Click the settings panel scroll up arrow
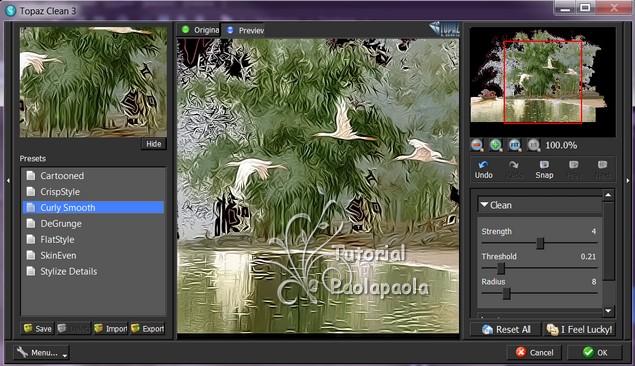The height and width of the screenshot is (366, 635). point(608,195)
